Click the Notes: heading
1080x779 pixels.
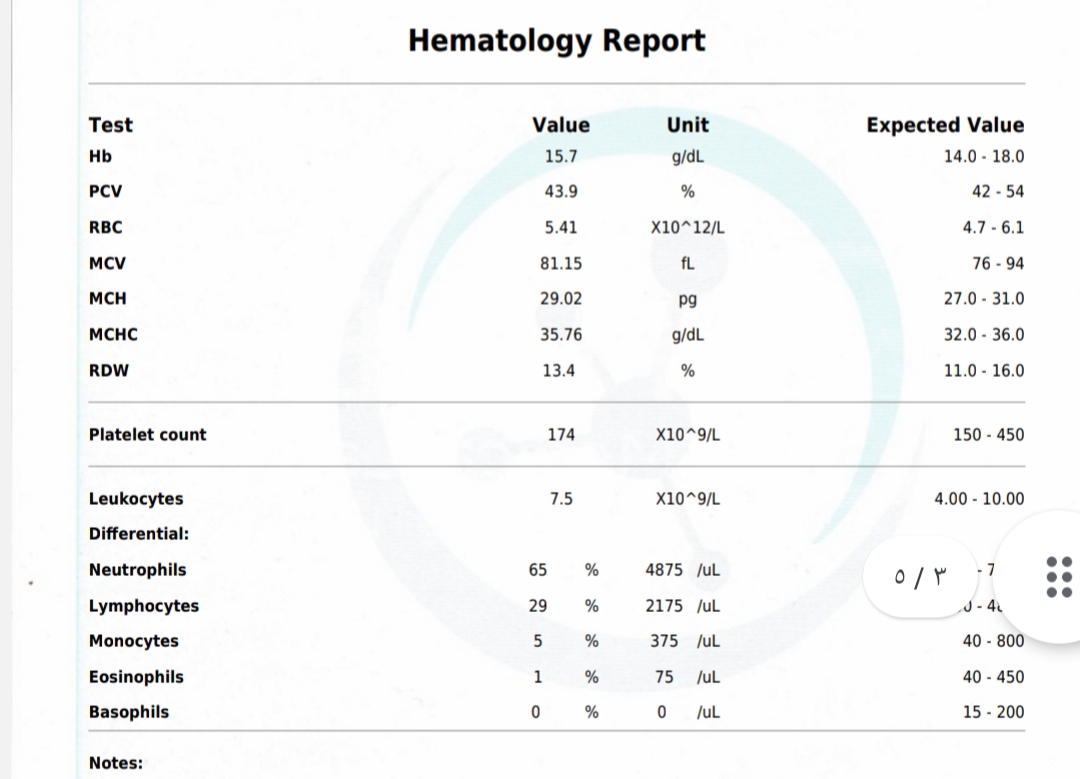pyautogui.click(x=116, y=763)
